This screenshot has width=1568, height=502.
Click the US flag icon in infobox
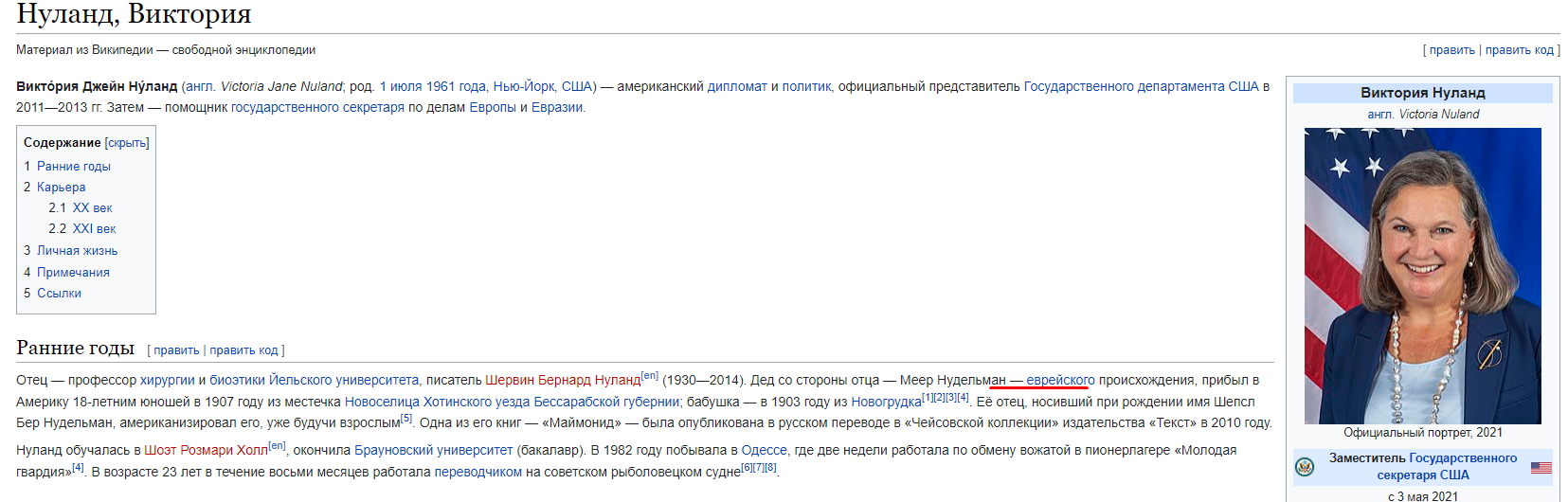(1541, 467)
